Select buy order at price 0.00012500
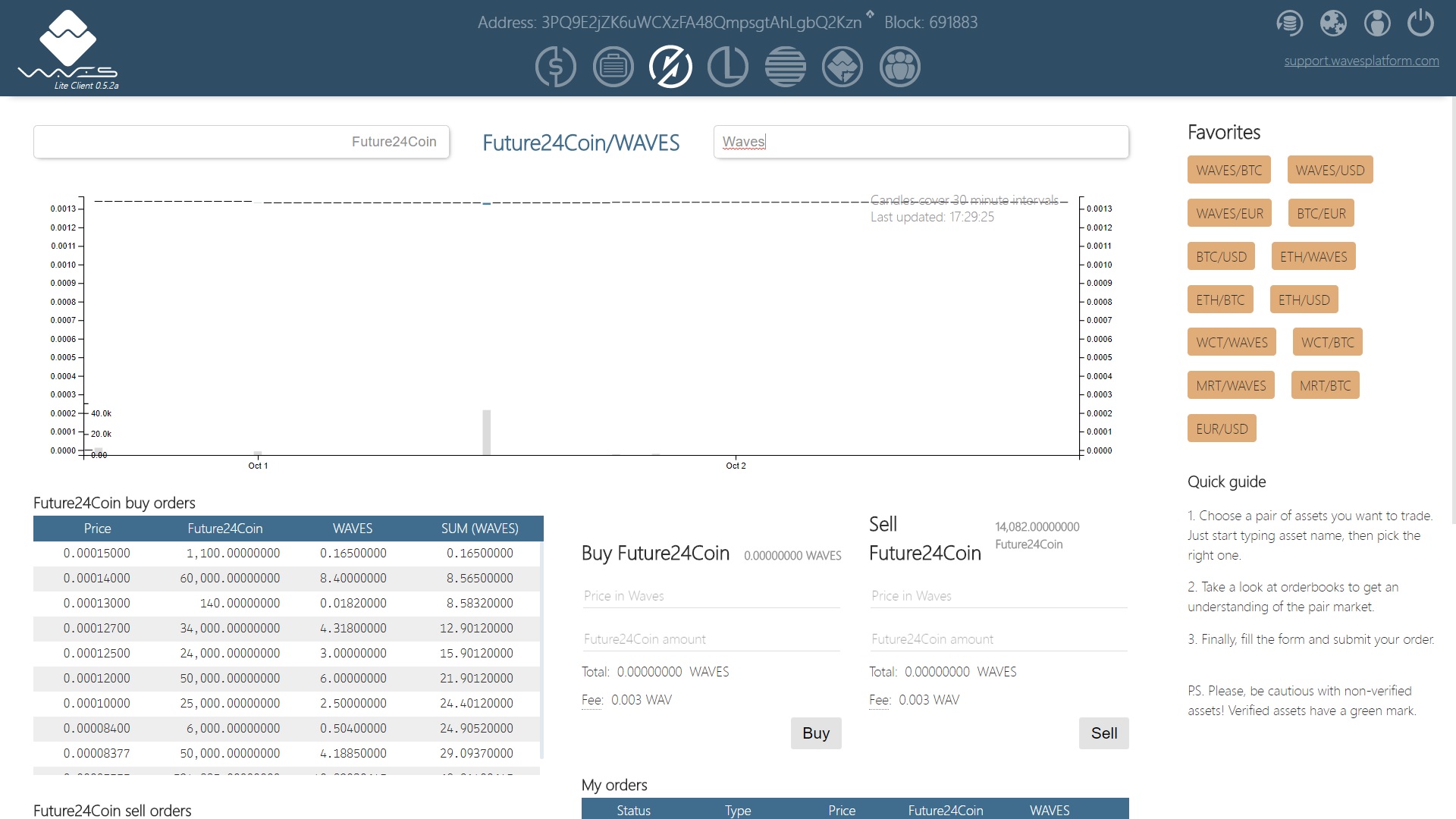 tap(287, 654)
